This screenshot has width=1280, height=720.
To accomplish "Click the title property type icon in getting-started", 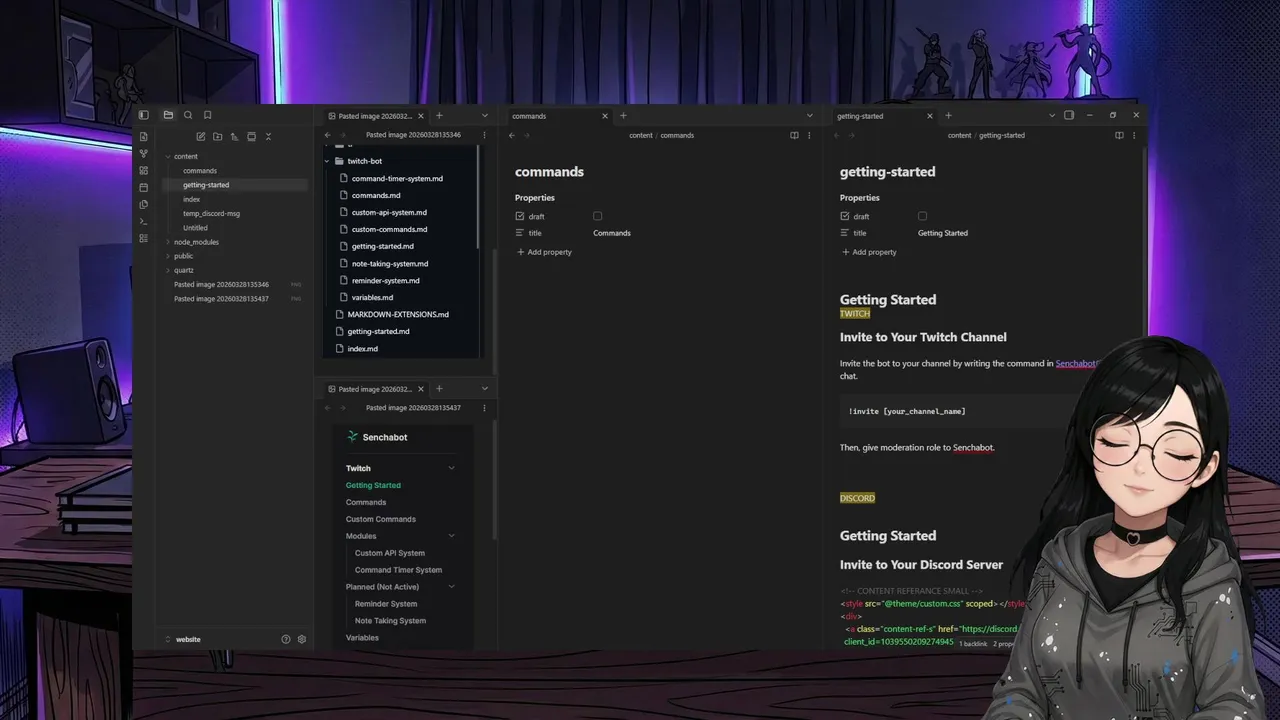I will point(845,233).
